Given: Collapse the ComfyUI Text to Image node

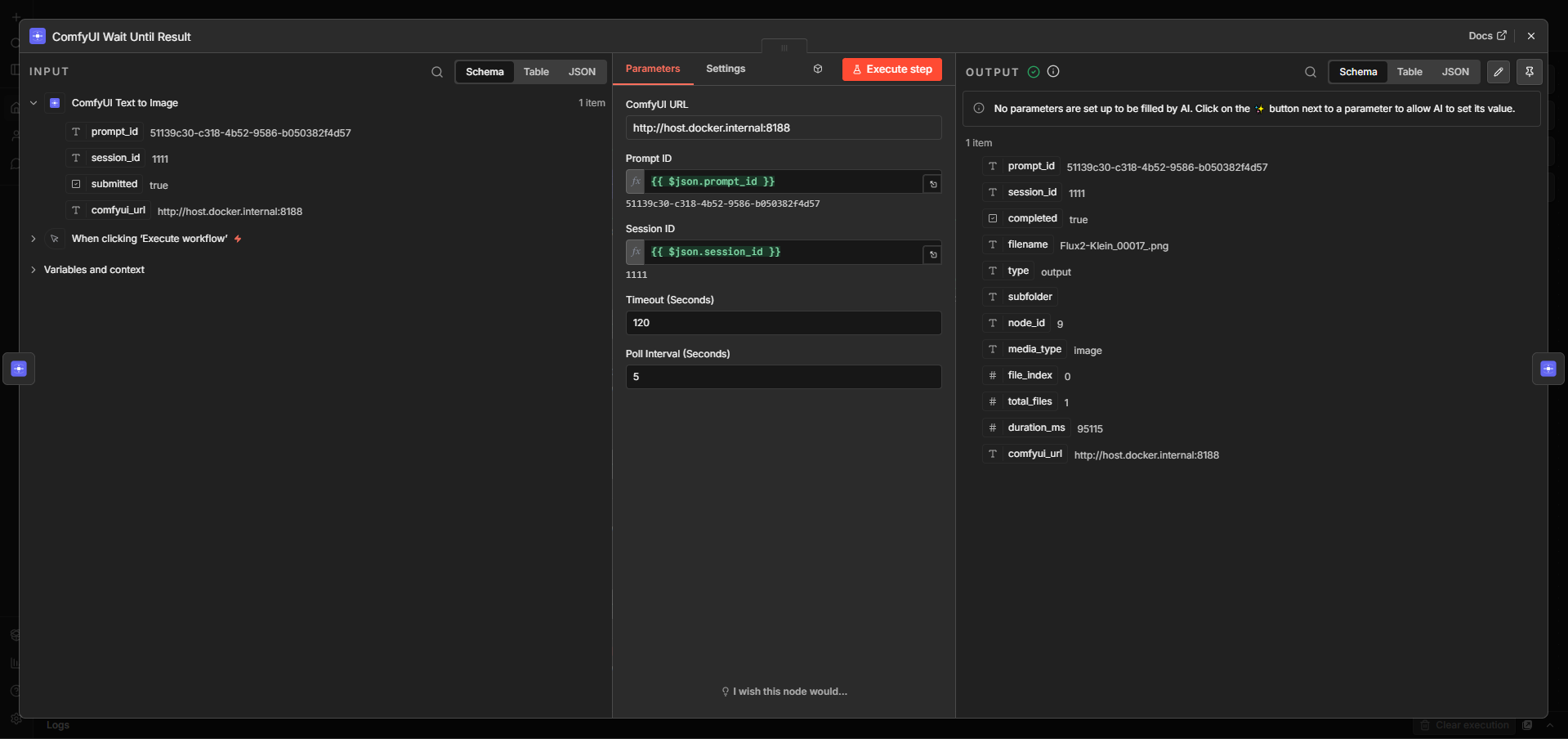Looking at the screenshot, I should tap(34, 103).
